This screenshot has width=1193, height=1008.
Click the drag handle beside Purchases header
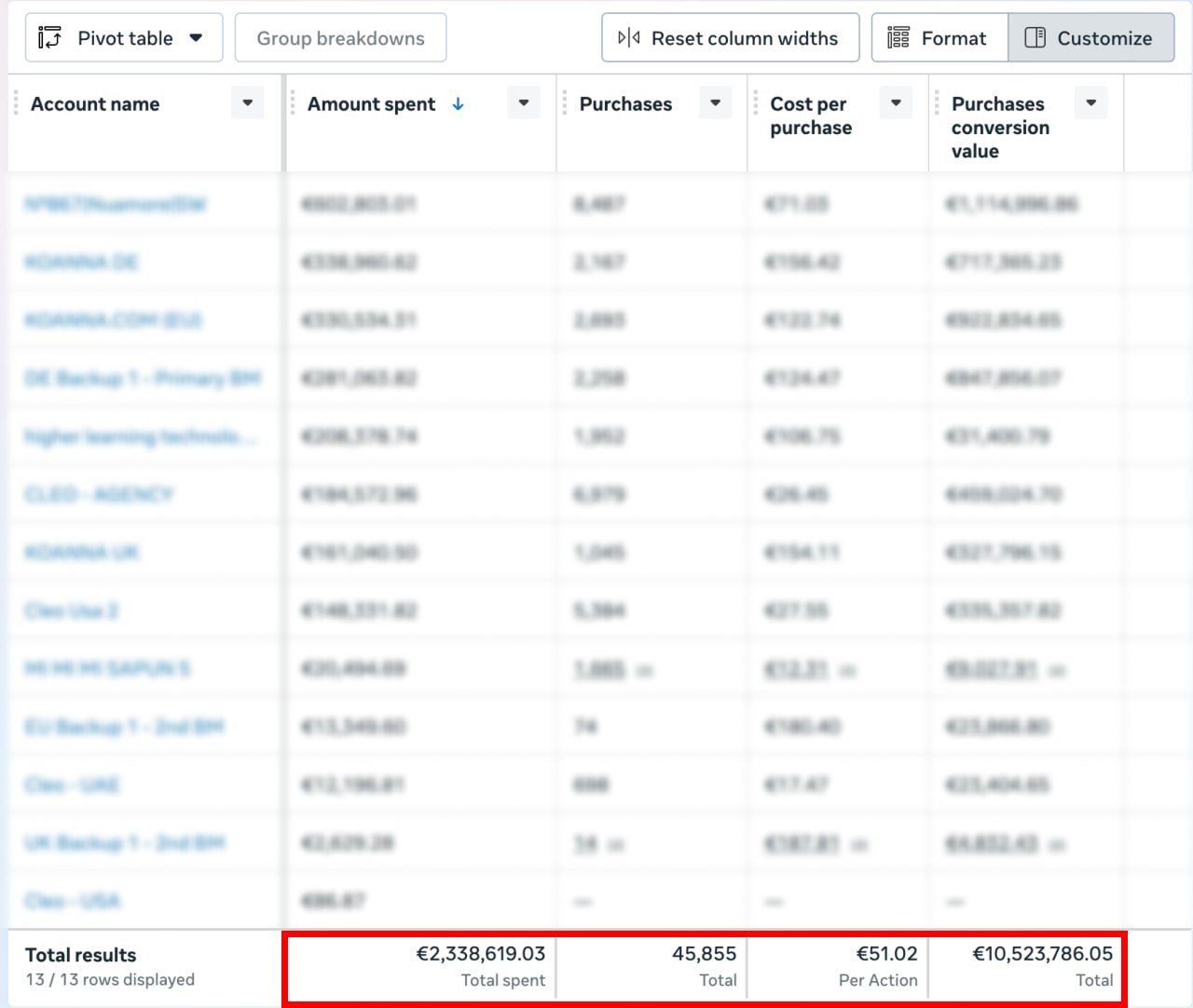click(565, 103)
